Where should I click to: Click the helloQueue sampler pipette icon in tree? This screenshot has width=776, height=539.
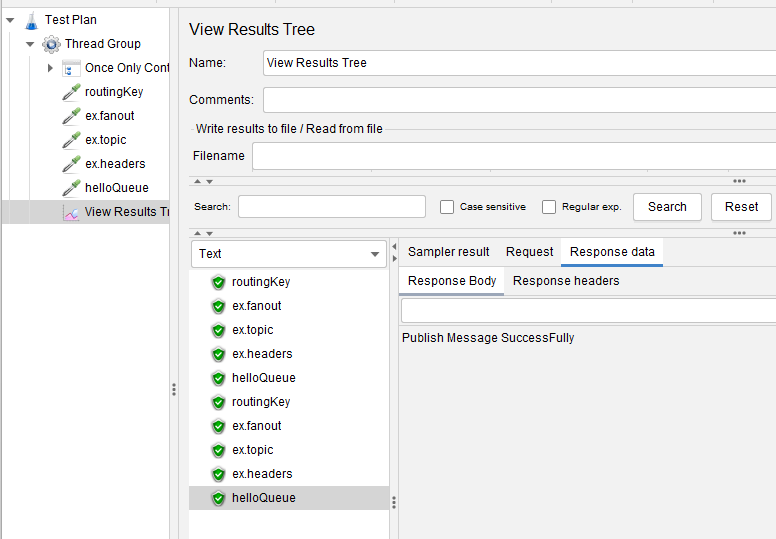(71, 188)
